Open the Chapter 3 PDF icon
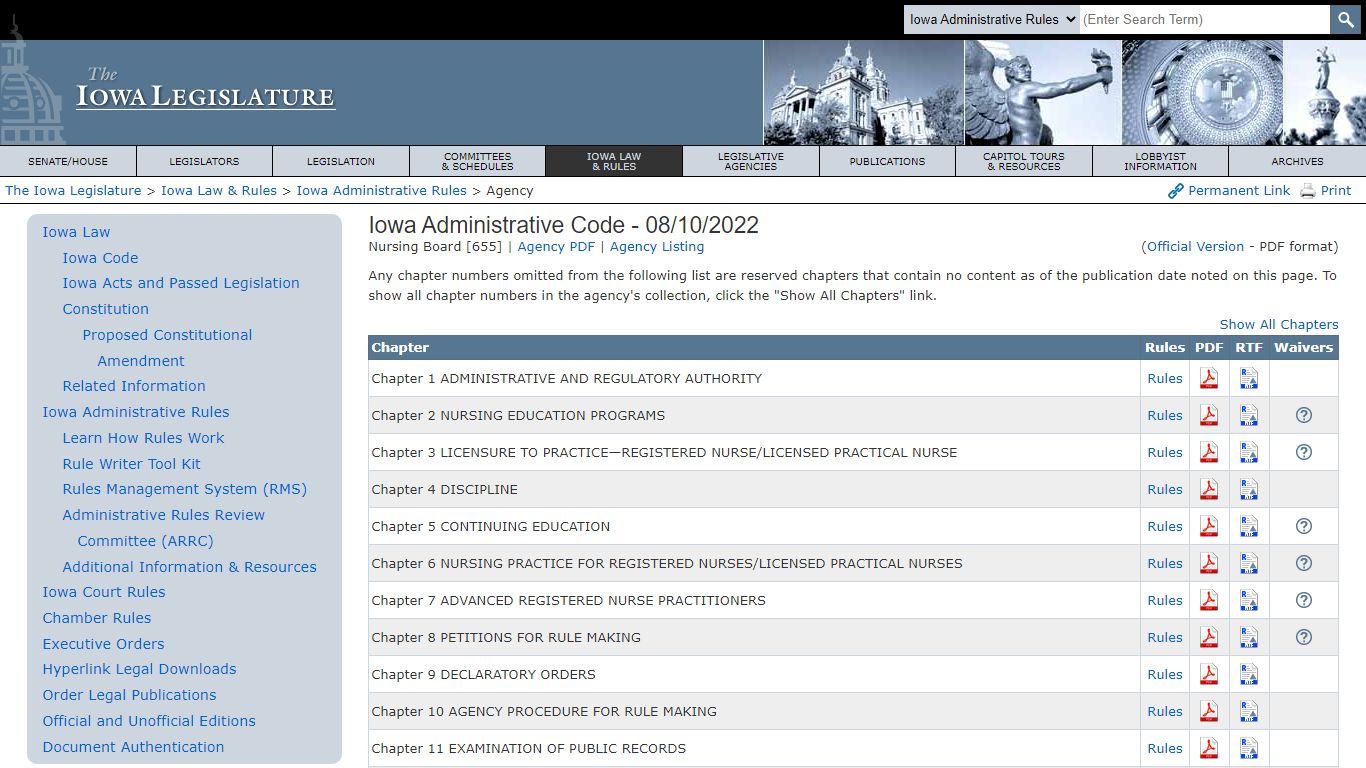 click(1209, 453)
